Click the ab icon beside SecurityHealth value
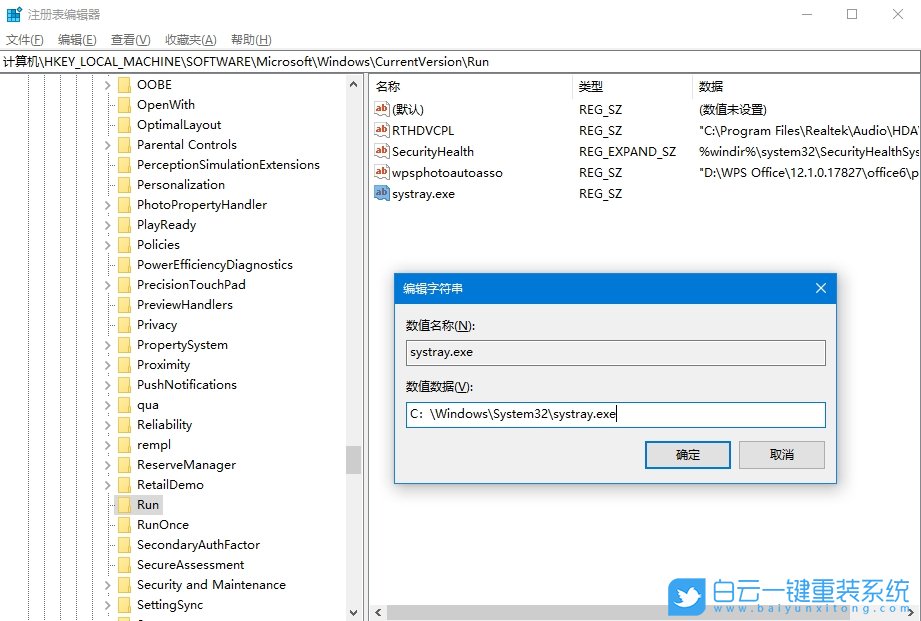This screenshot has width=921, height=621. [x=380, y=151]
